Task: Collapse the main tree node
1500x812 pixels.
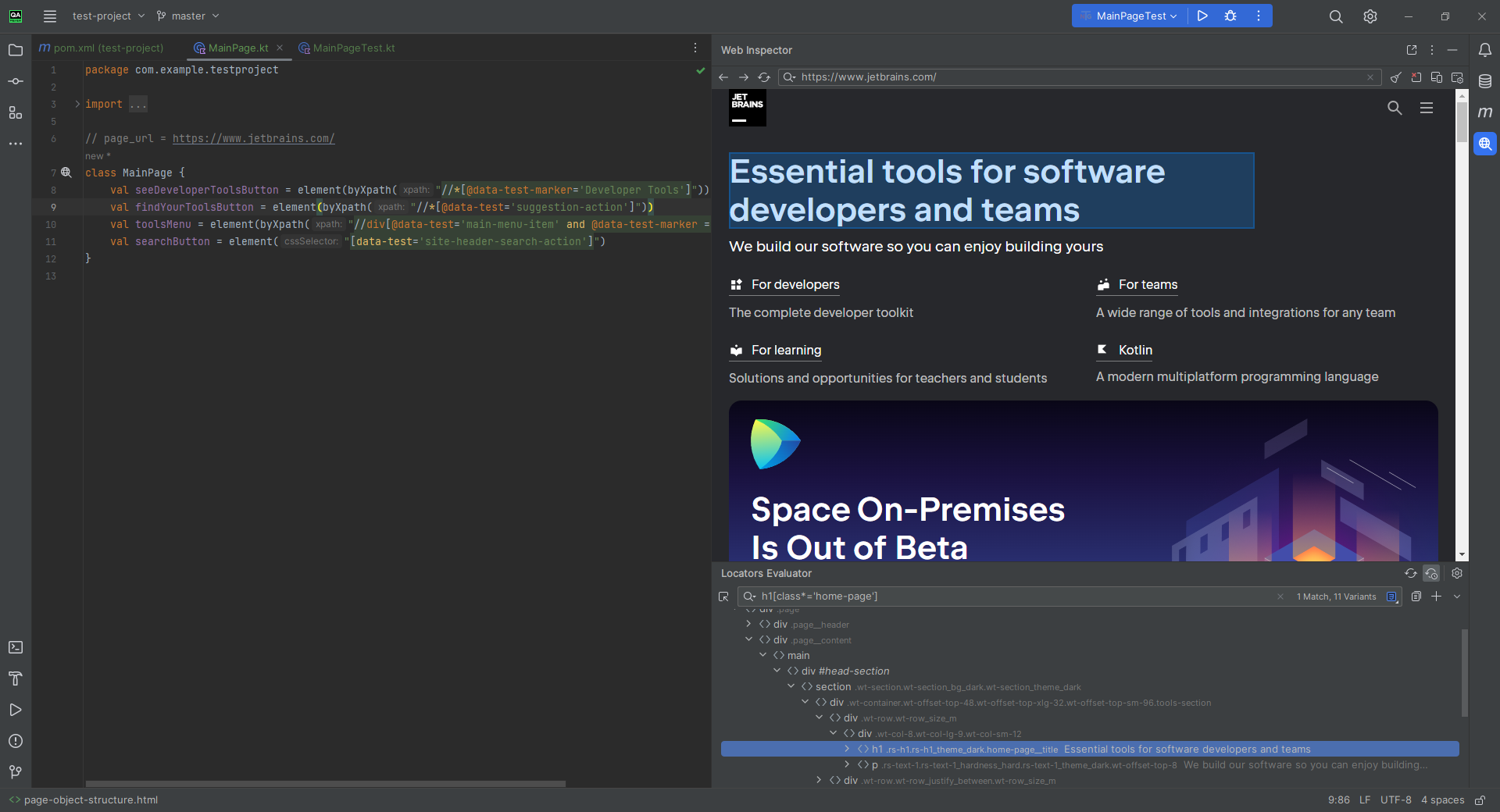Action: coord(763,655)
